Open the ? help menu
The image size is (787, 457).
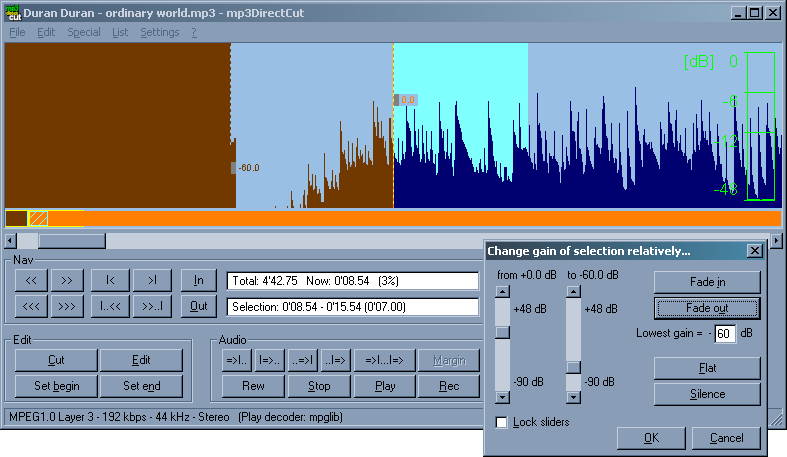(x=194, y=32)
